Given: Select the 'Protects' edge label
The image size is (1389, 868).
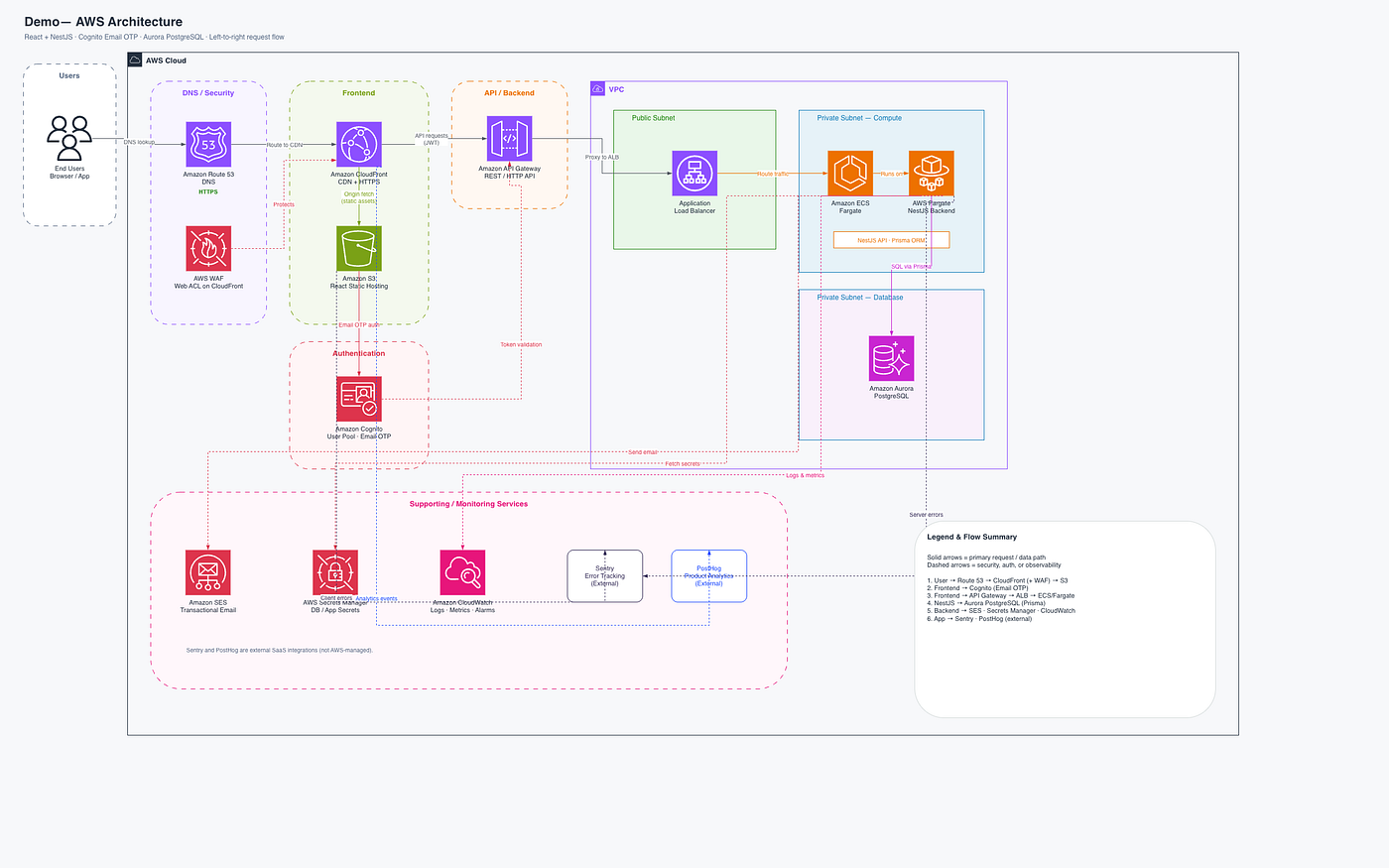Looking at the screenshot, I should (284, 204).
